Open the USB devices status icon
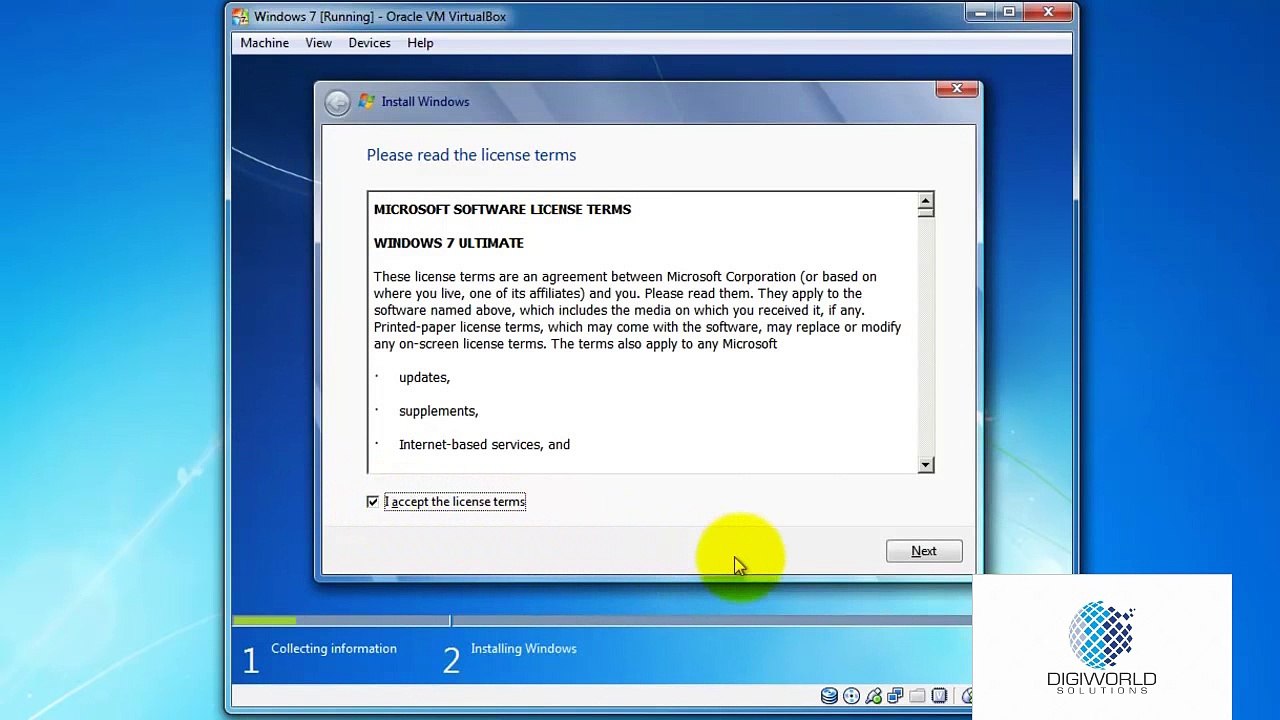Image resolution: width=1280 pixels, height=720 pixels. (x=873, y=696)
